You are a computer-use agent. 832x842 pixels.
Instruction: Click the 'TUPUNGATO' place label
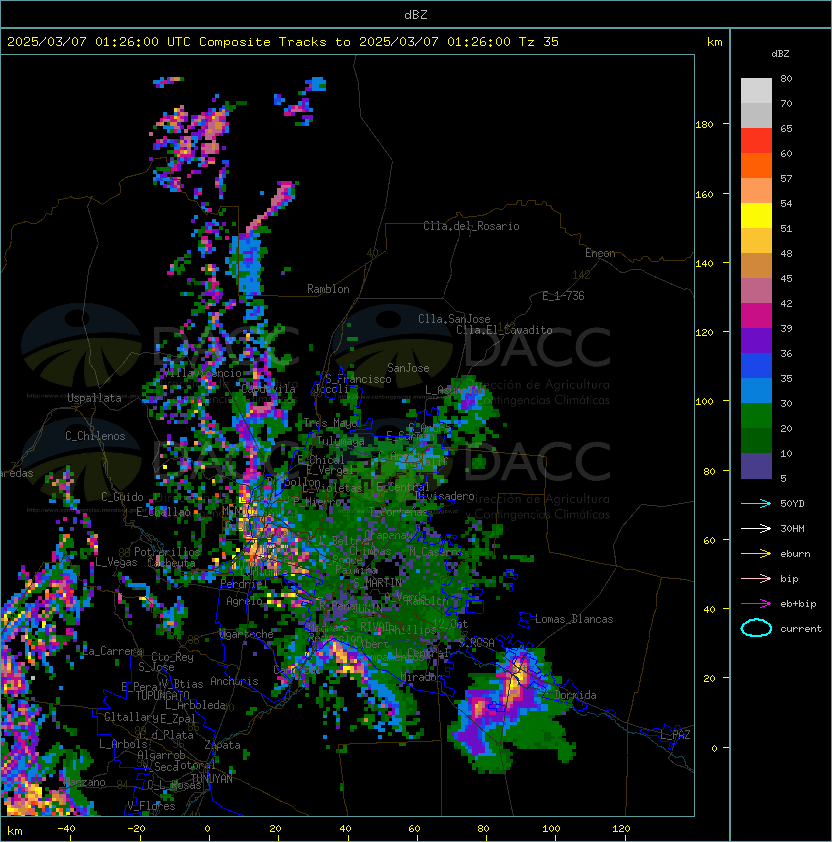(x=162, y=695)
